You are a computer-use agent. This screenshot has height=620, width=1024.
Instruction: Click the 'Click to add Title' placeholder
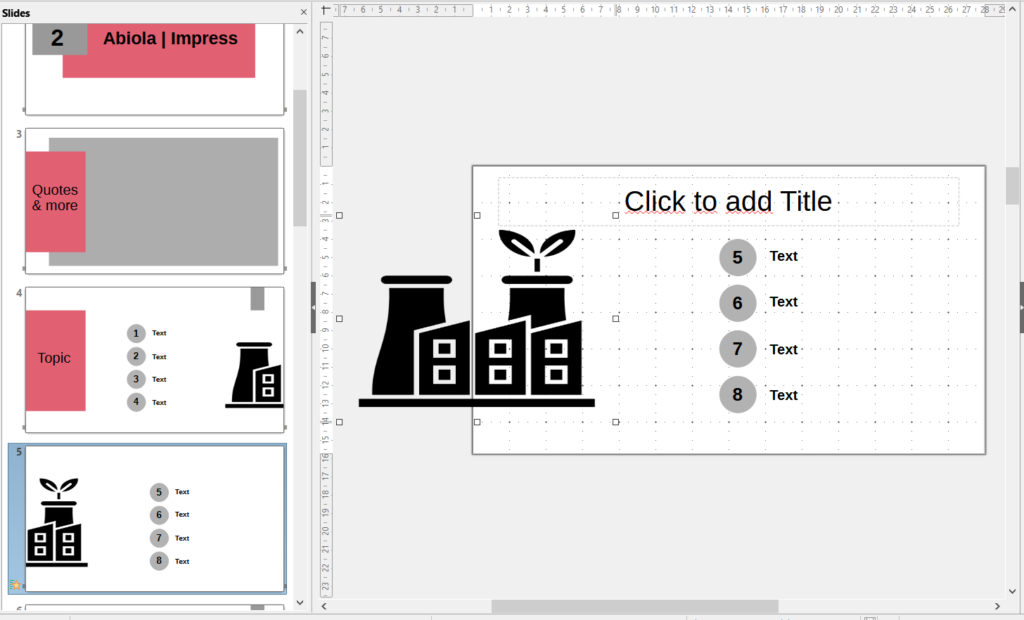tap(728, 201)
